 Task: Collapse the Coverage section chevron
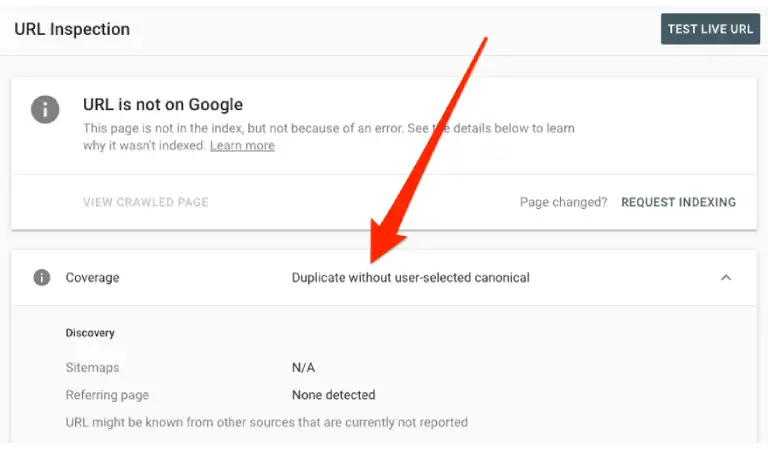tap(726, 277)
